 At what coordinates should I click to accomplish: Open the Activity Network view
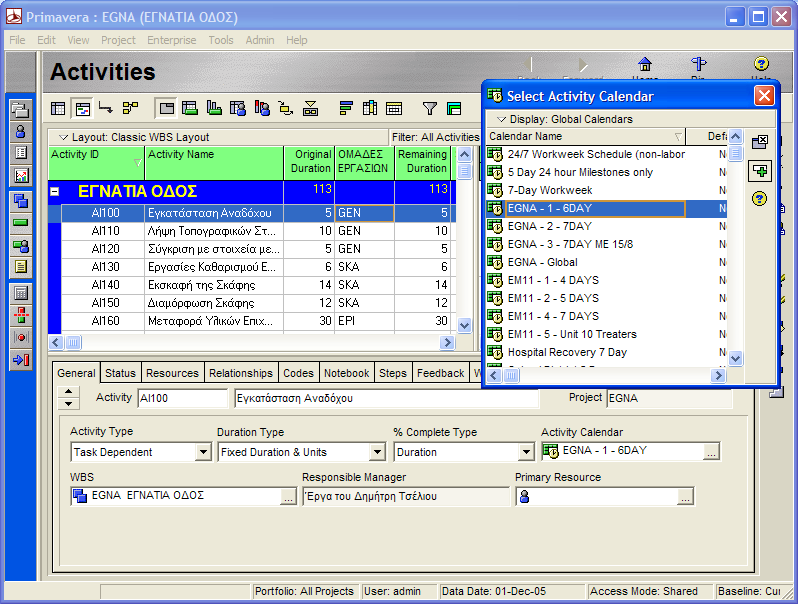(130, 108)
